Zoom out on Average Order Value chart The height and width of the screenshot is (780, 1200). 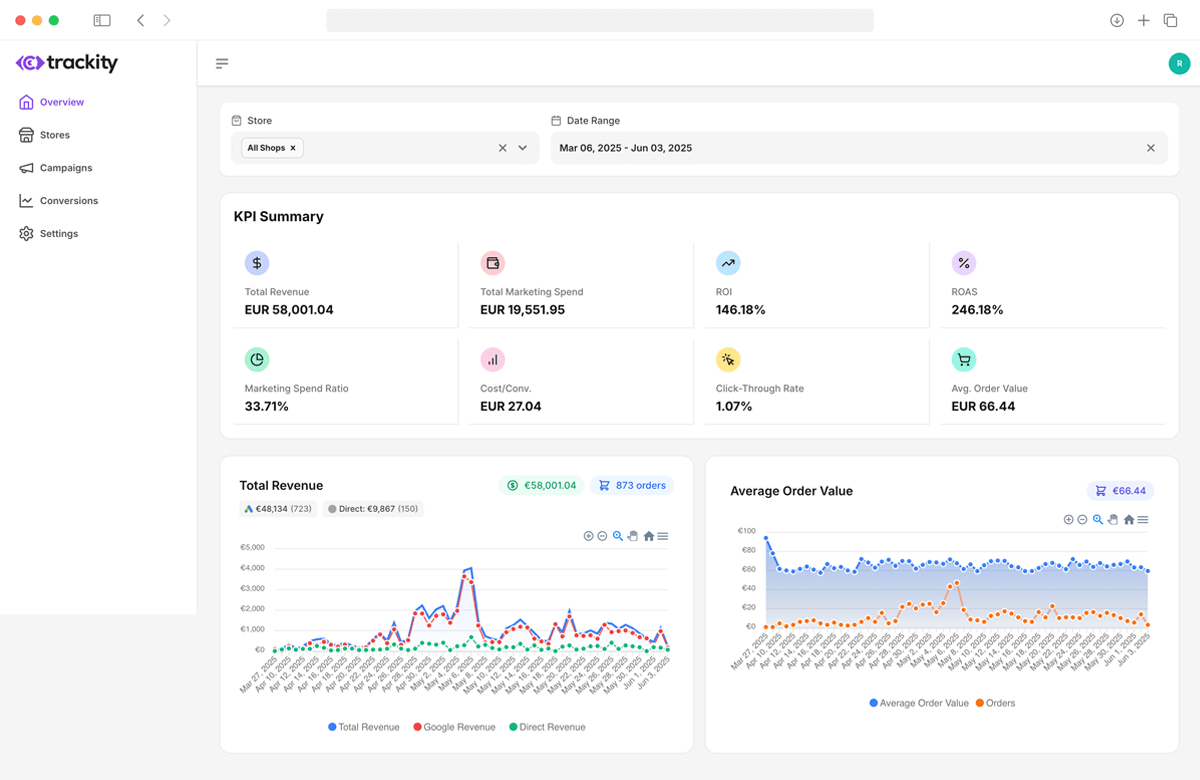[1082, 520]
